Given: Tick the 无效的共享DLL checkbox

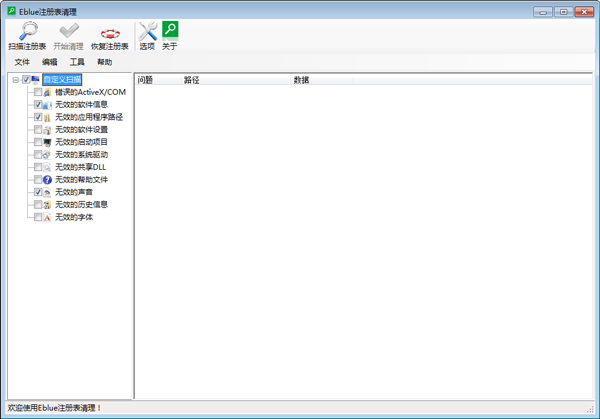Looking at the screenshot, I should click(38, 167).
